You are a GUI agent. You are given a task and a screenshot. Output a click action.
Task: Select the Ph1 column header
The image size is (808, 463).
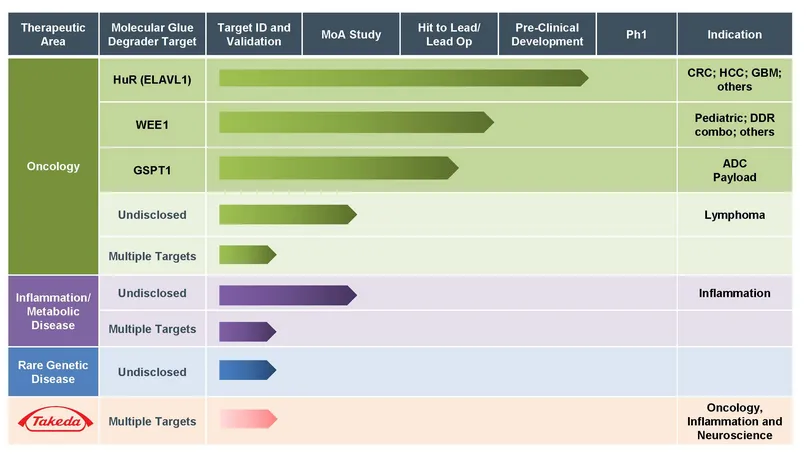[636, 35]
